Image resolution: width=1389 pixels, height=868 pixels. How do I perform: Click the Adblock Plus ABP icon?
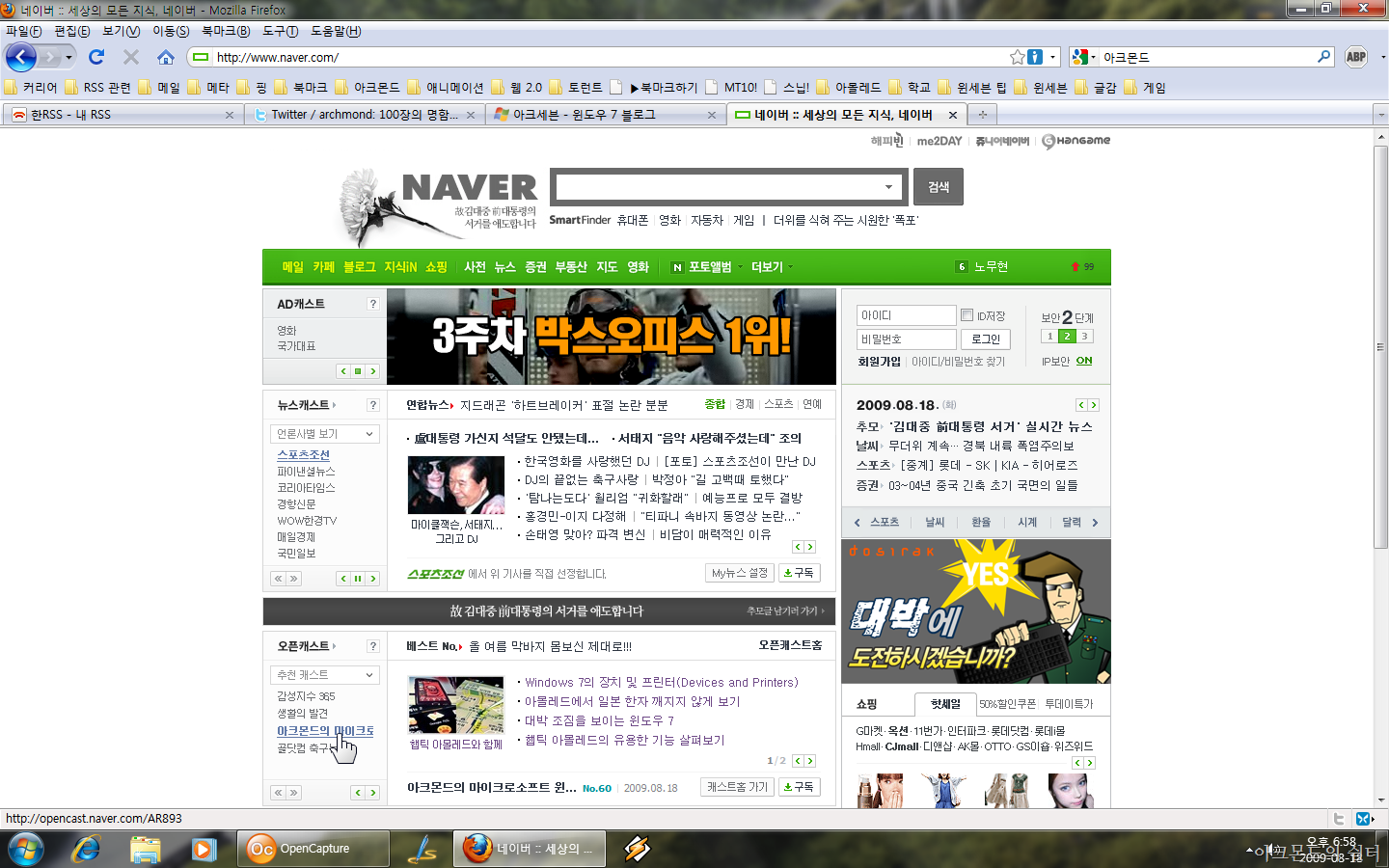click(1356, 57)
